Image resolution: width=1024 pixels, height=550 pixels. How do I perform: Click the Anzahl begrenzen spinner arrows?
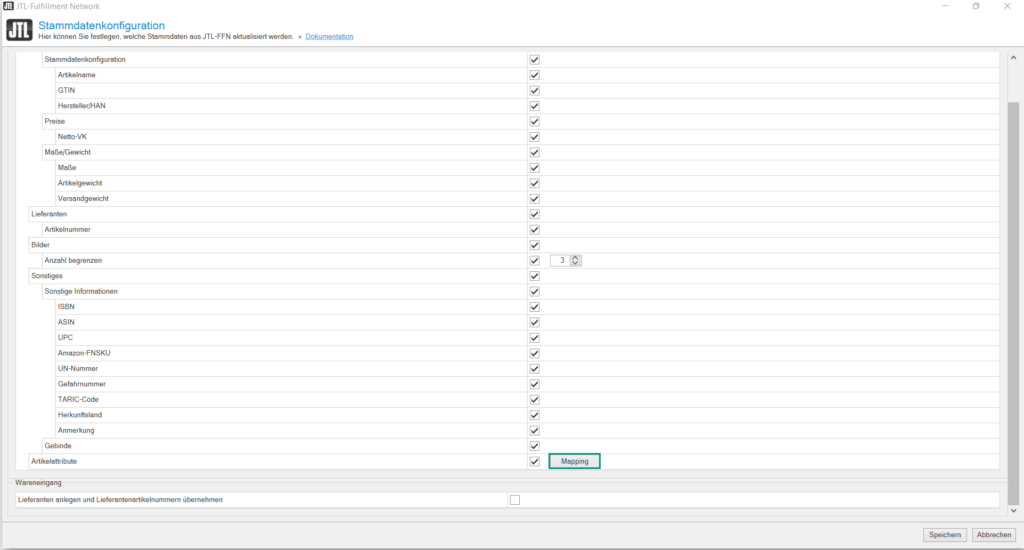coord(576,261)
